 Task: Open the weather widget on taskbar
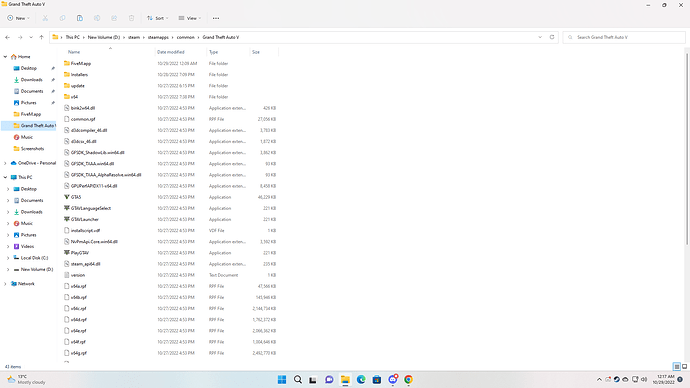pos(26,379)
